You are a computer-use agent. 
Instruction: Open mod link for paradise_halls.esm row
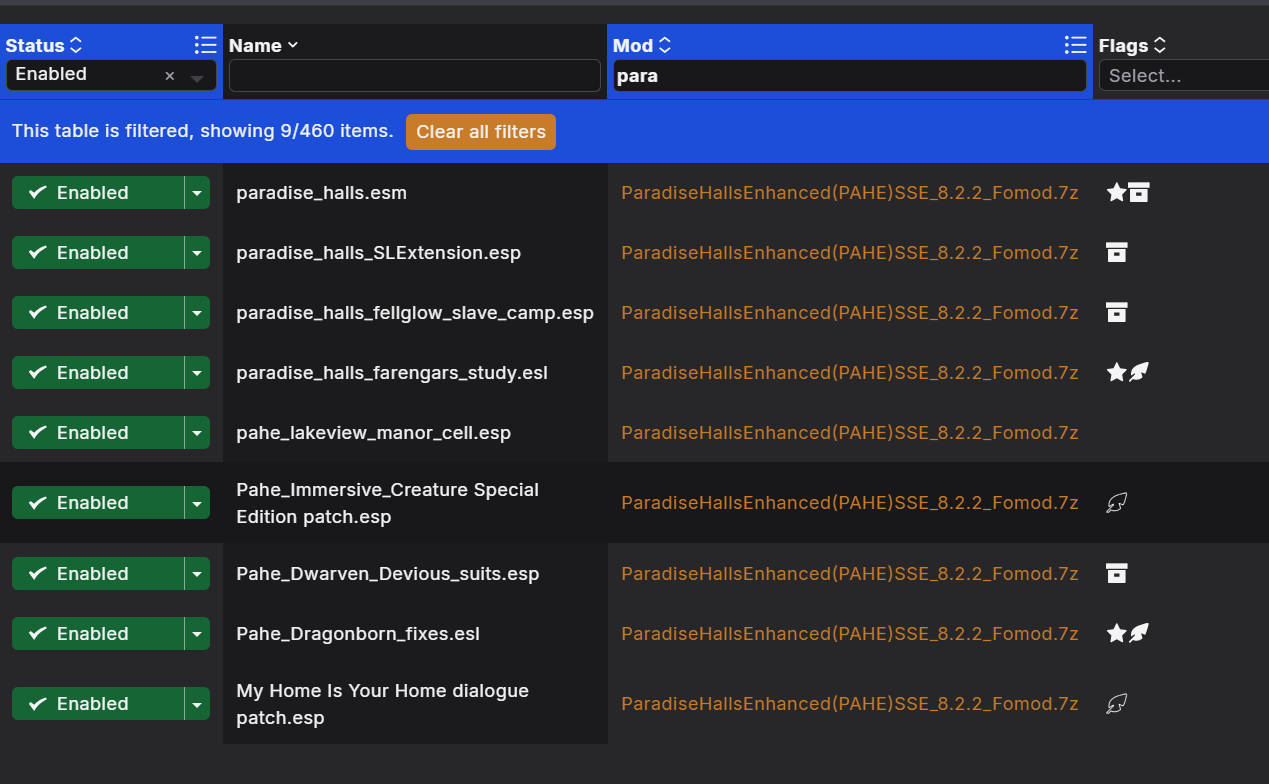pos(850,193)
